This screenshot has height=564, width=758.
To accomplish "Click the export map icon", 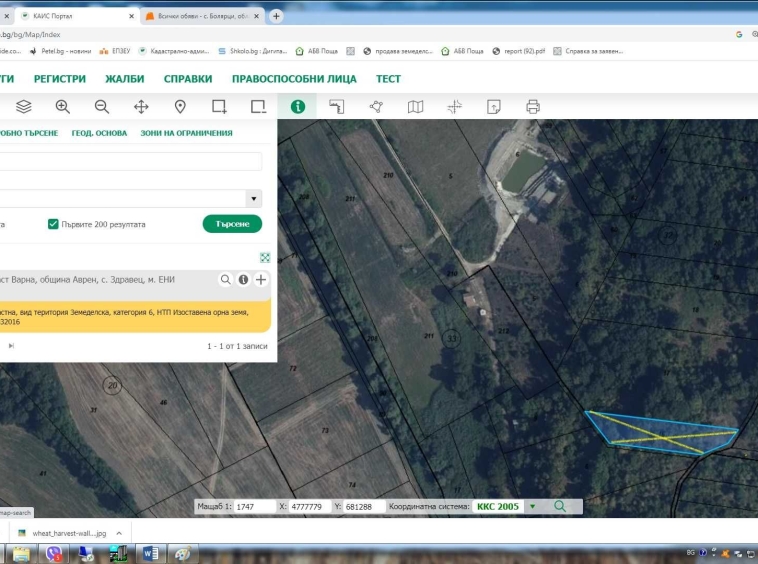I will tap(494, 106).
